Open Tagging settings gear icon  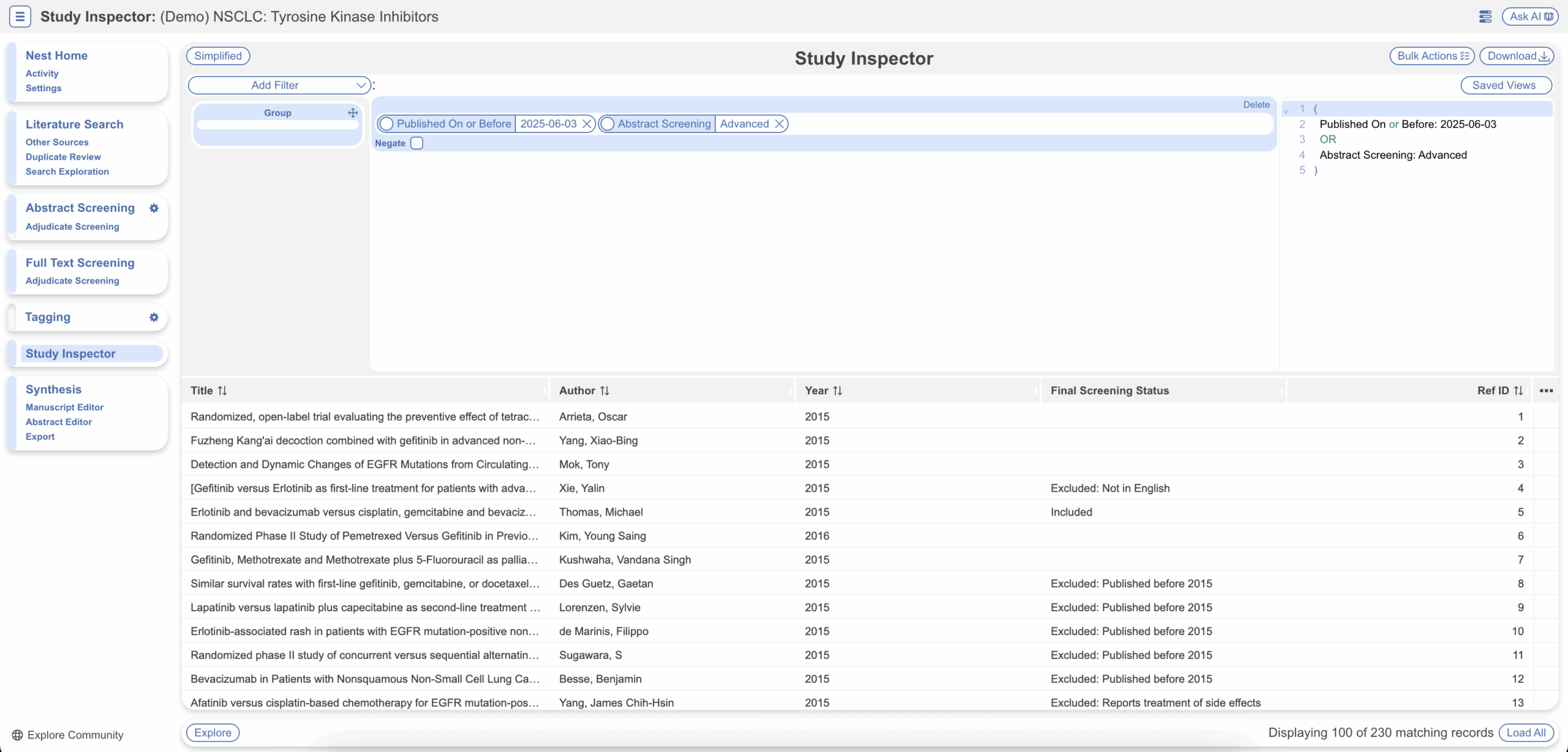tap(154, 317)
